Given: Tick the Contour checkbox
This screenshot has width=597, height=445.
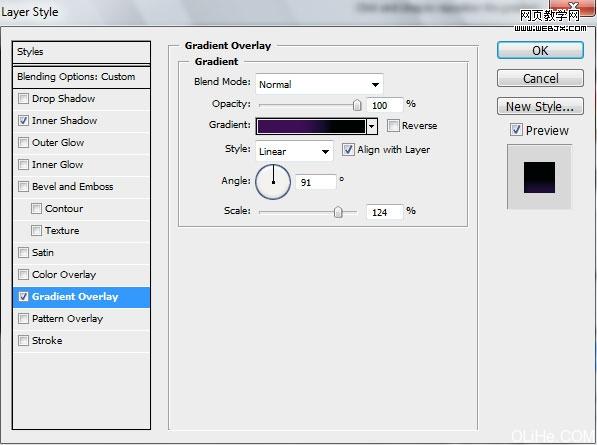Looking at the screenshot, I should point(36,209).
